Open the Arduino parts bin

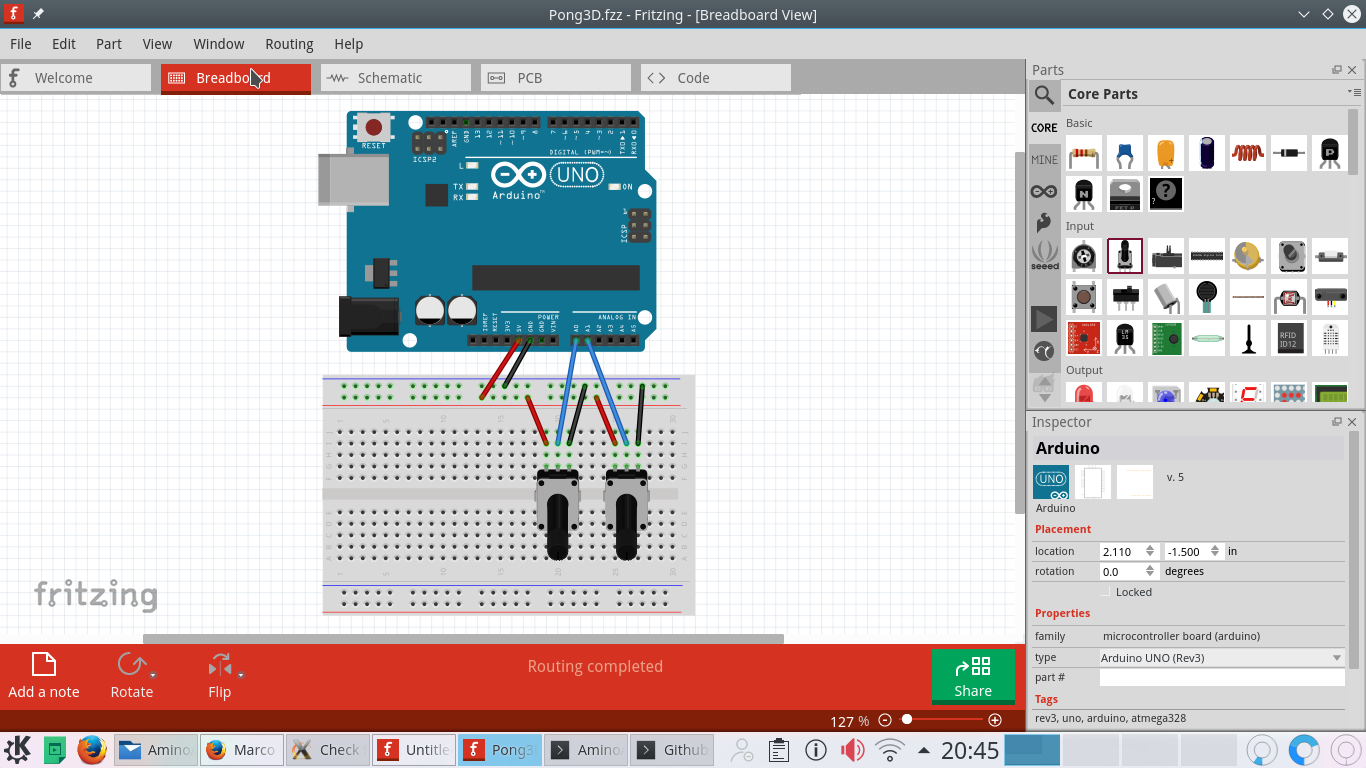point(1044,191)
